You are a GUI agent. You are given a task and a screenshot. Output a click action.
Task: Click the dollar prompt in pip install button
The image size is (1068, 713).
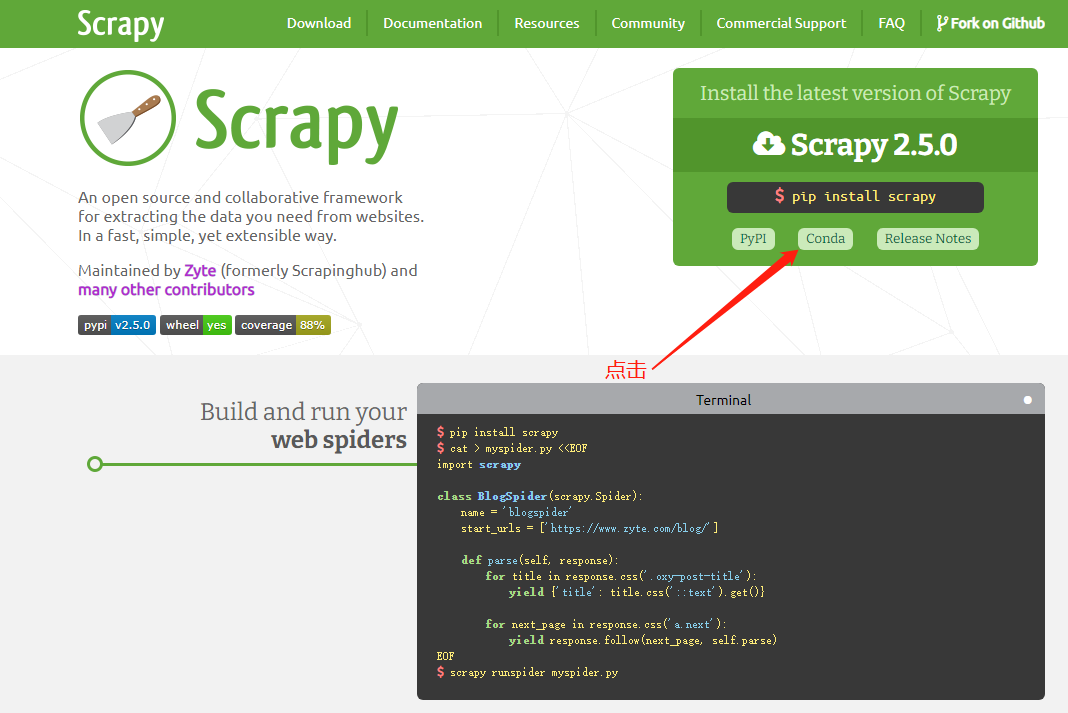pos(782,197)
